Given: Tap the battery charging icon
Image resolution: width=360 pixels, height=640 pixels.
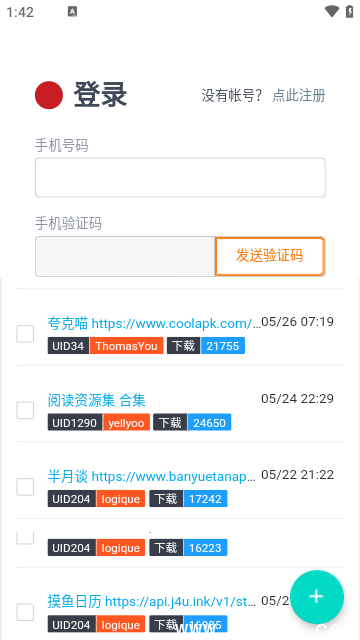Looking at the screenshot, I should 350,11.
